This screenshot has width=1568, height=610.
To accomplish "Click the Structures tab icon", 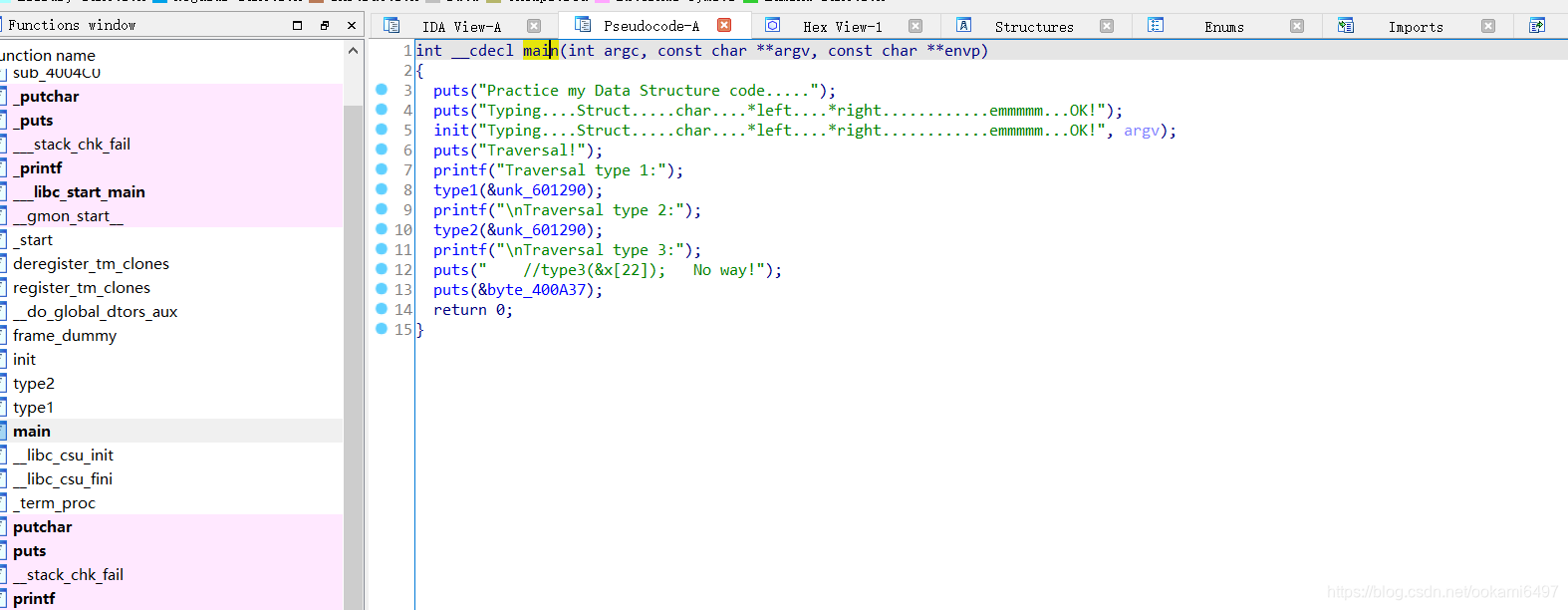I will pyautogui.click(x=964, y=25).
